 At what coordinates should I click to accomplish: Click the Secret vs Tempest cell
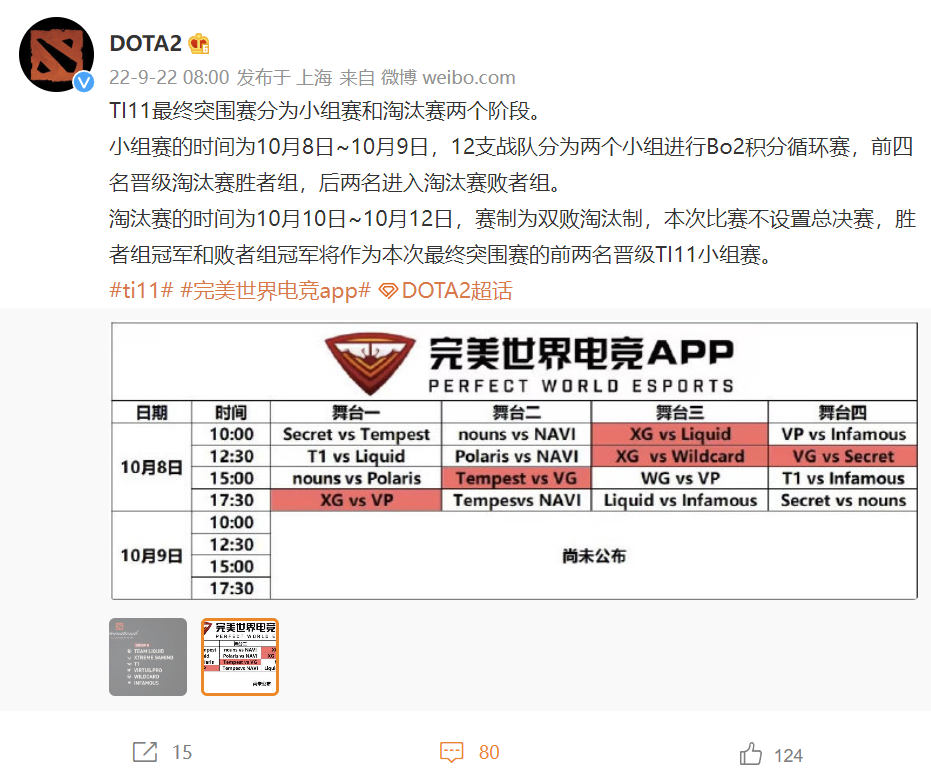point(356,434)
